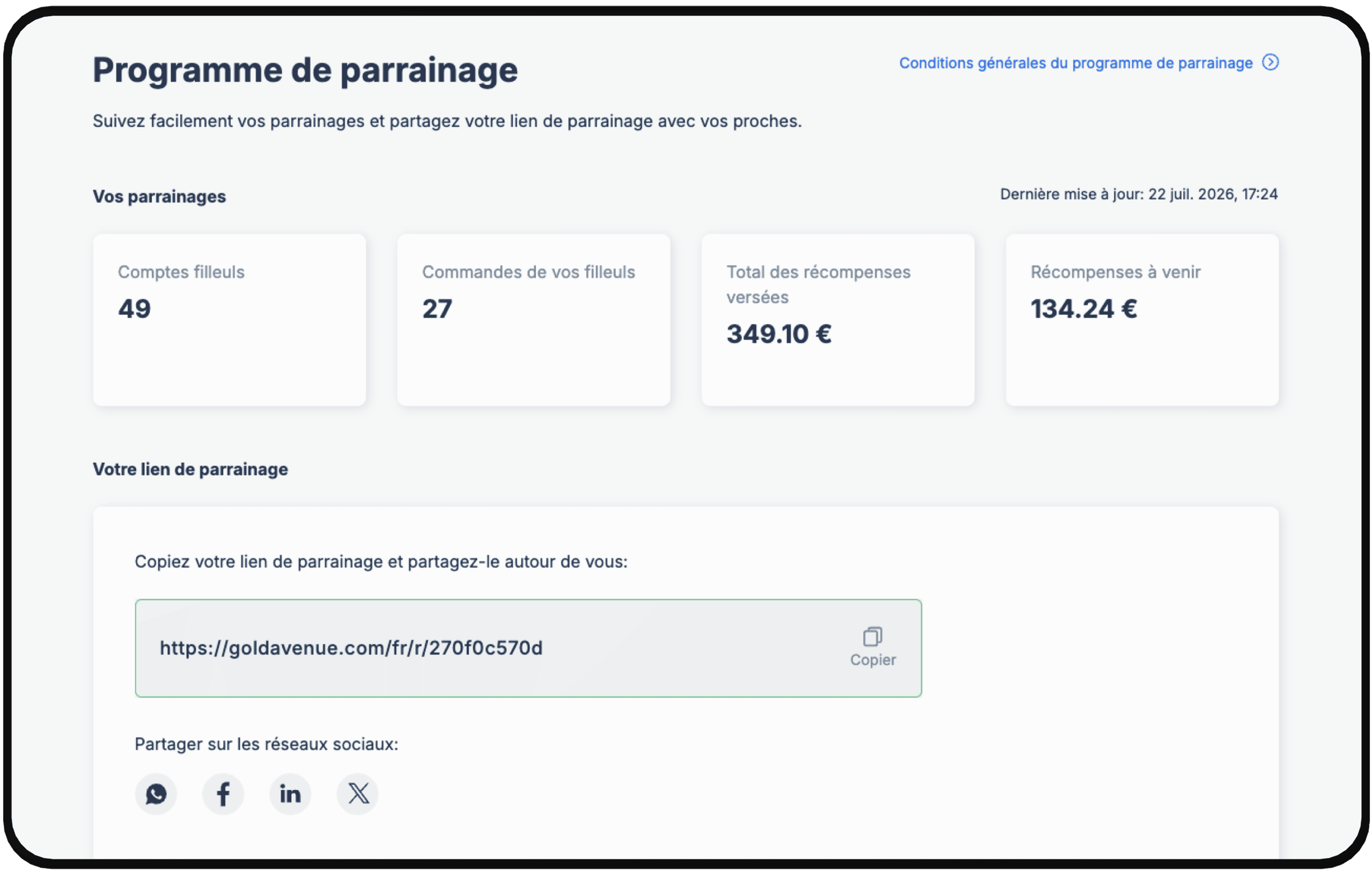
Task: Click the Comptes filleuls label
Action: (x=181, y=272)
